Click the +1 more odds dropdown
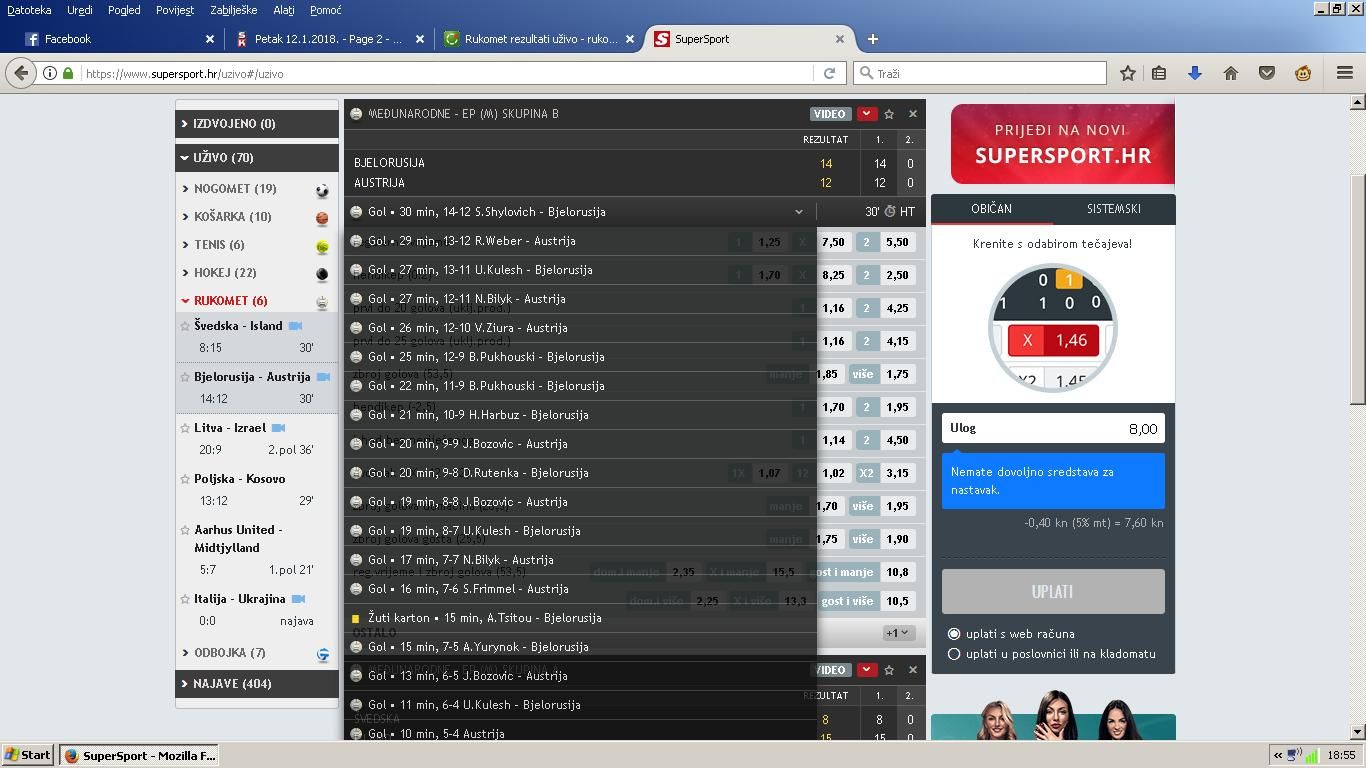Screen dimensions: 1366x768 pyautogui.click(x=897, y=633)
